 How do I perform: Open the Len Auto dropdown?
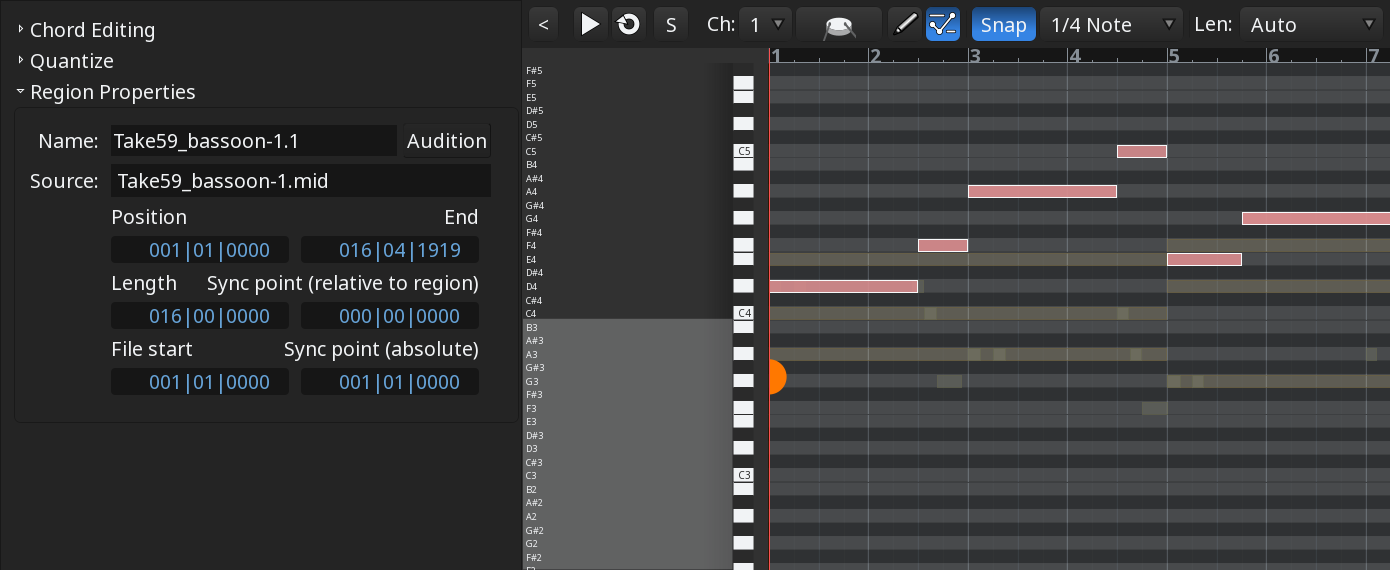(x=1311, y=24)
